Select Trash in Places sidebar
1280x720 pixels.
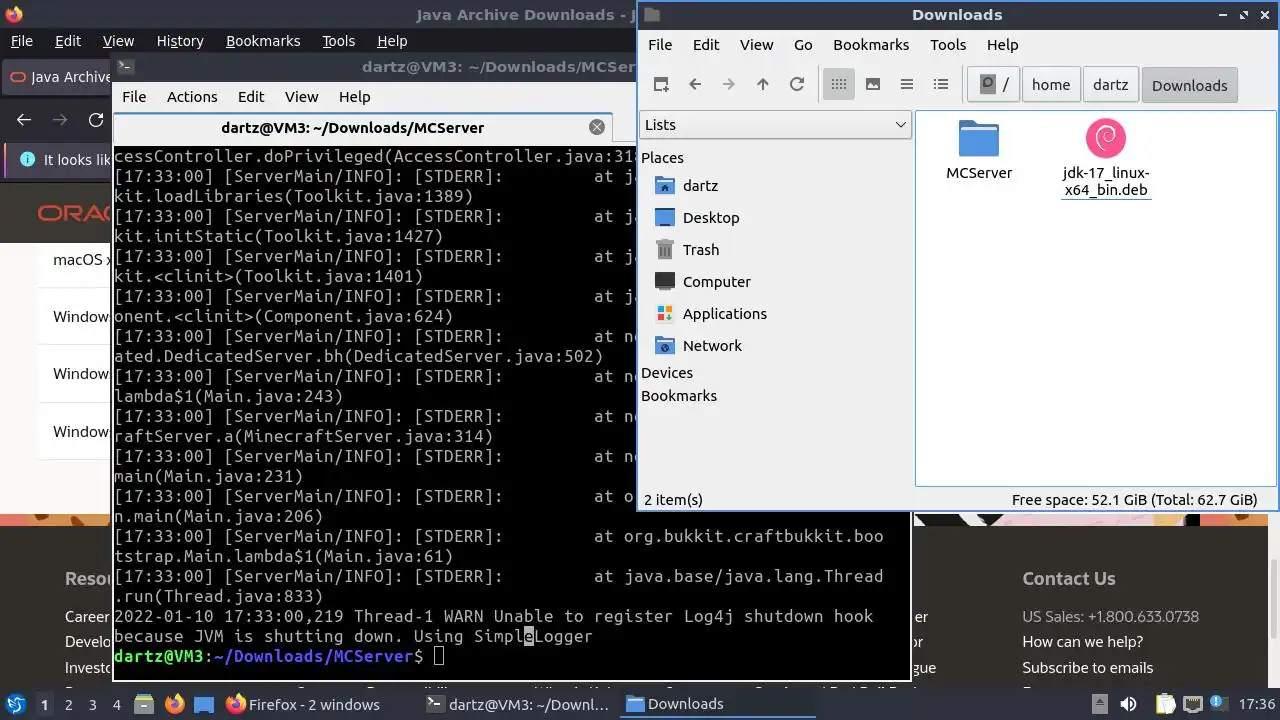point(687,250)
